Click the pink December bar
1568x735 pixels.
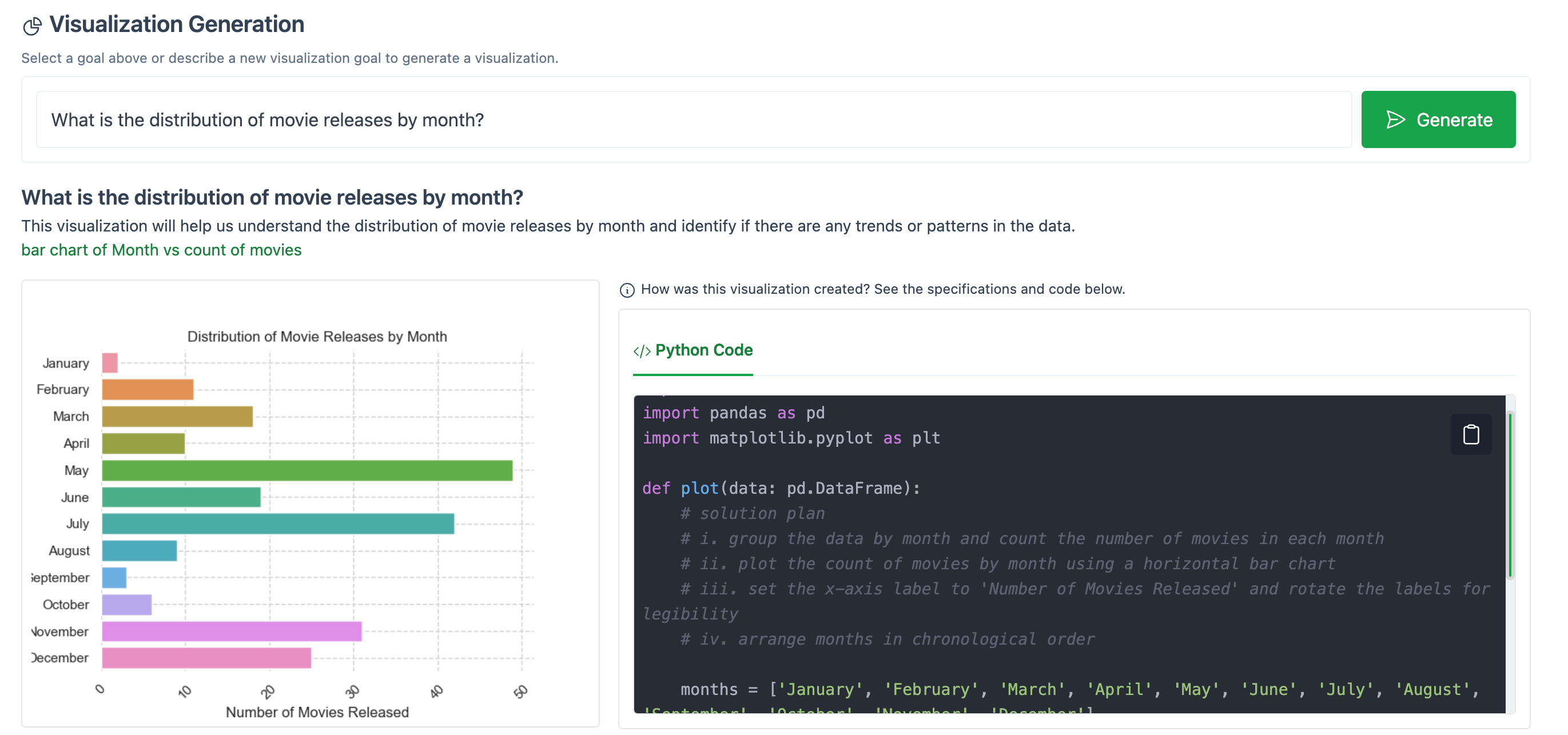(x=206, y=658)
